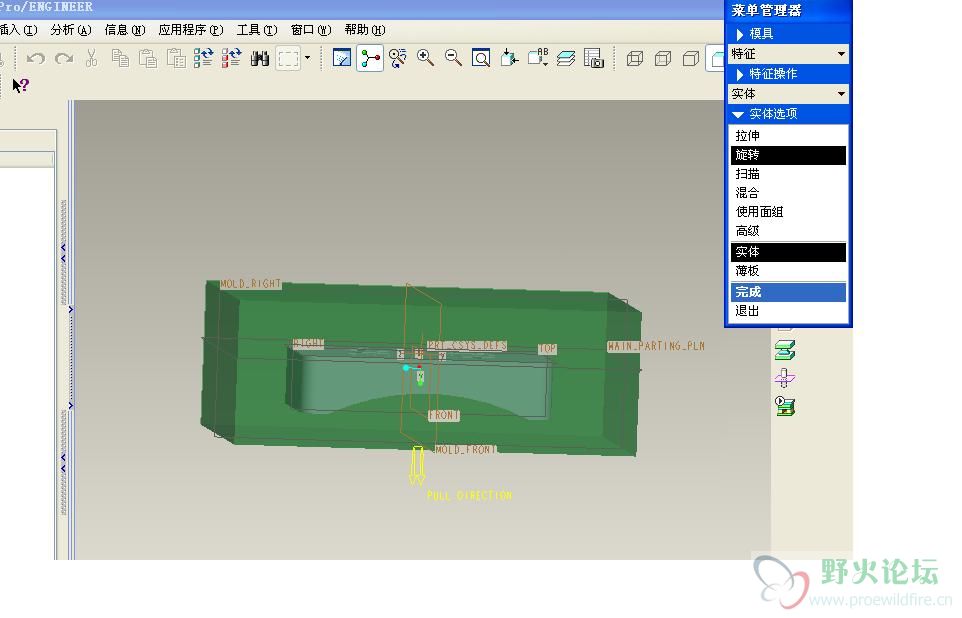Image resolution: width=962 pixels, height=618 pixels.
Task: Toggle the Spin Center icon
Action: click(x=370, y=58)
